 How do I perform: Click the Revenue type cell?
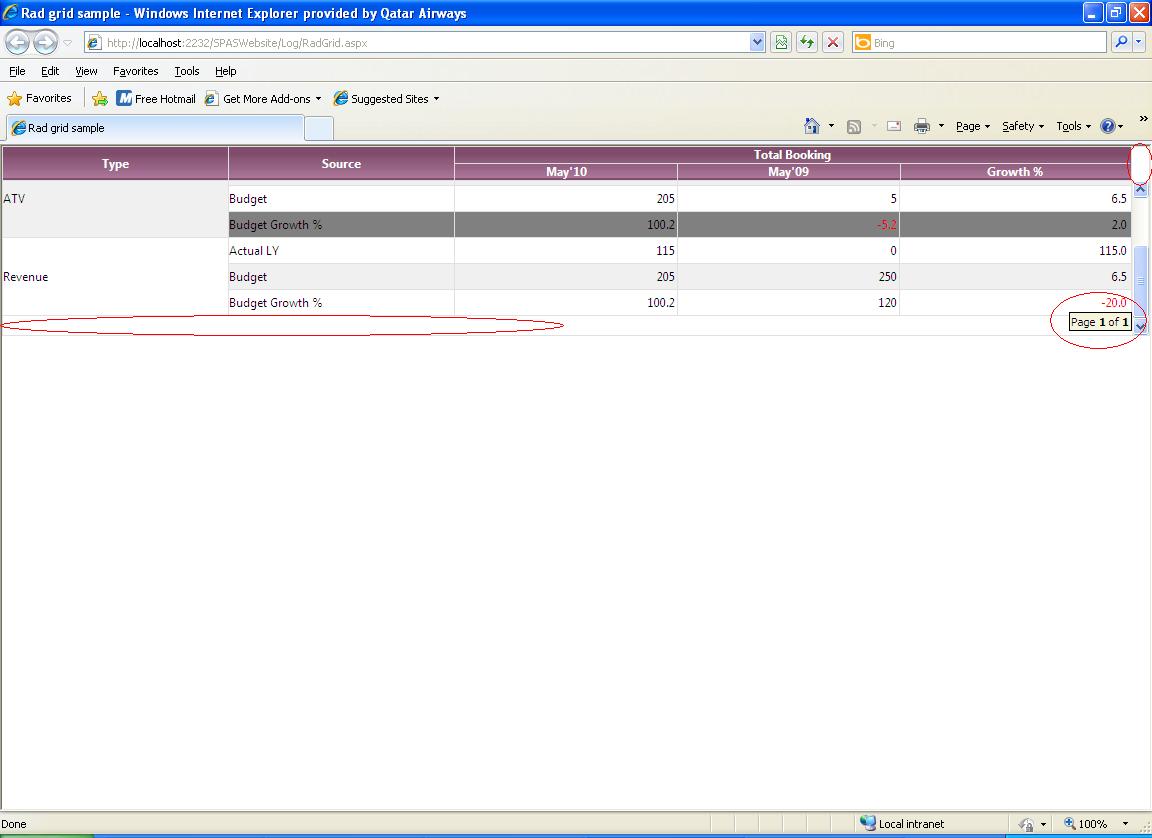(x=115, y=277)
